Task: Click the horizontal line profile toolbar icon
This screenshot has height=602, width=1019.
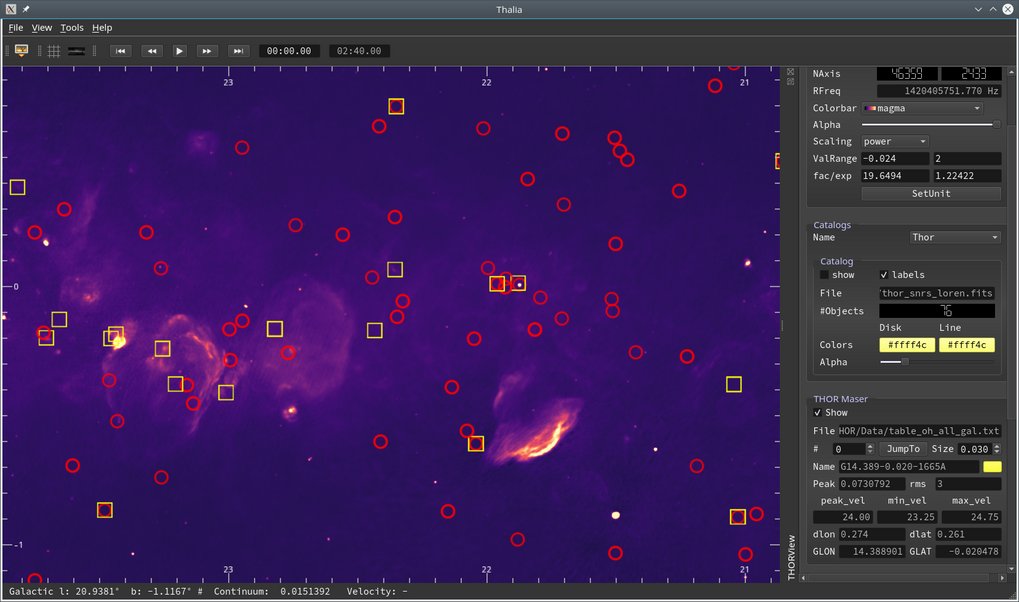Action: point(76,50)
